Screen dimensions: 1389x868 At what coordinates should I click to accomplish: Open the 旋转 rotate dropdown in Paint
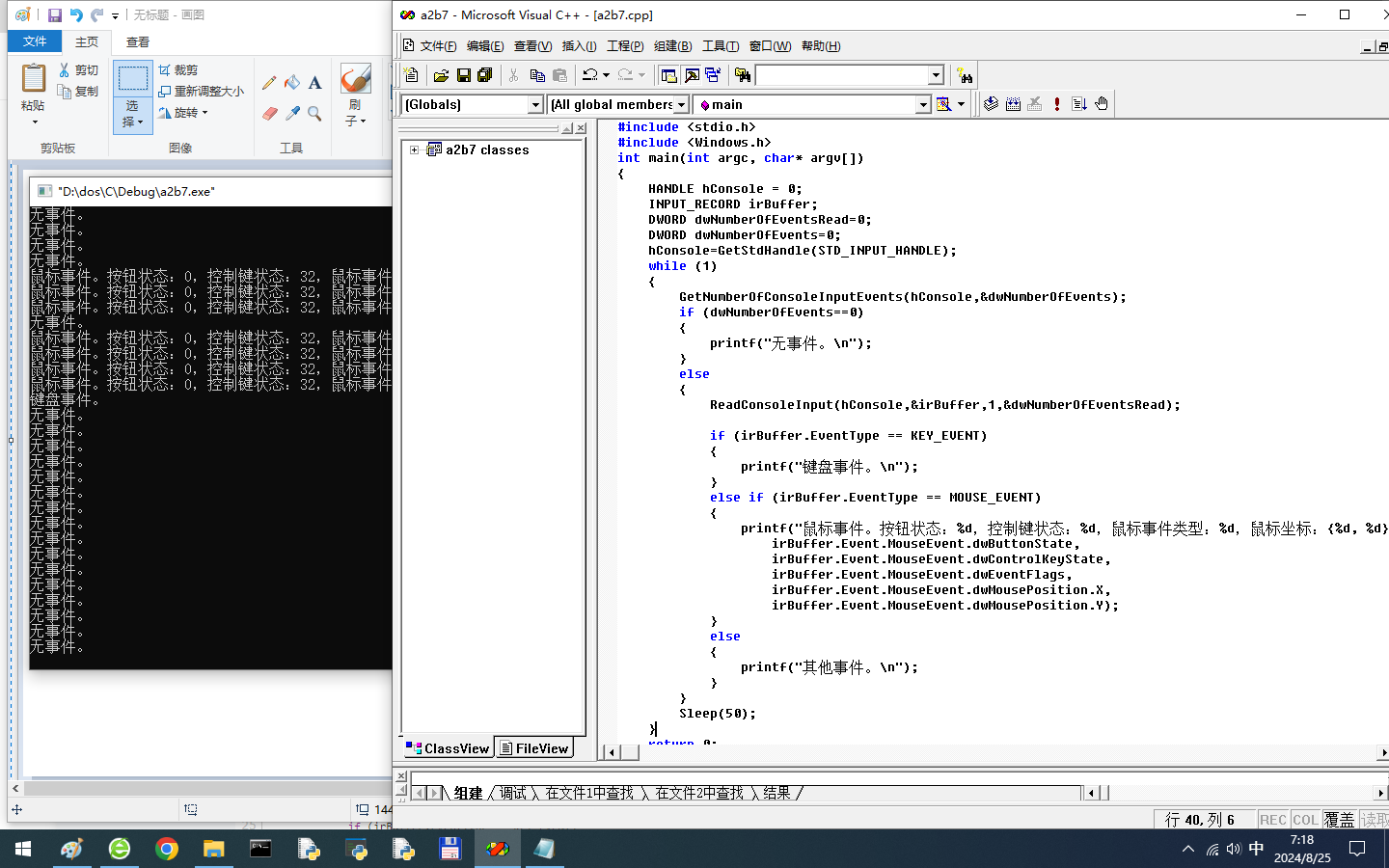183,113
